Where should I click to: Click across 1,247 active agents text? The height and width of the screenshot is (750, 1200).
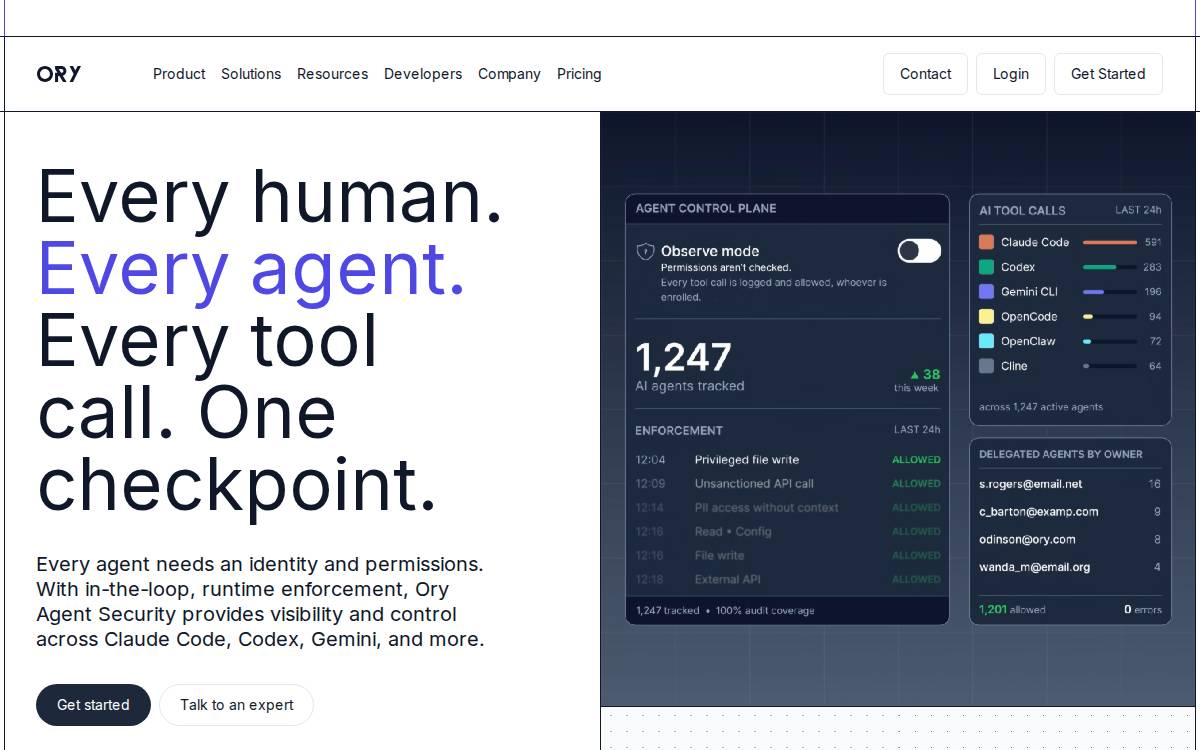coord(1041,407)
